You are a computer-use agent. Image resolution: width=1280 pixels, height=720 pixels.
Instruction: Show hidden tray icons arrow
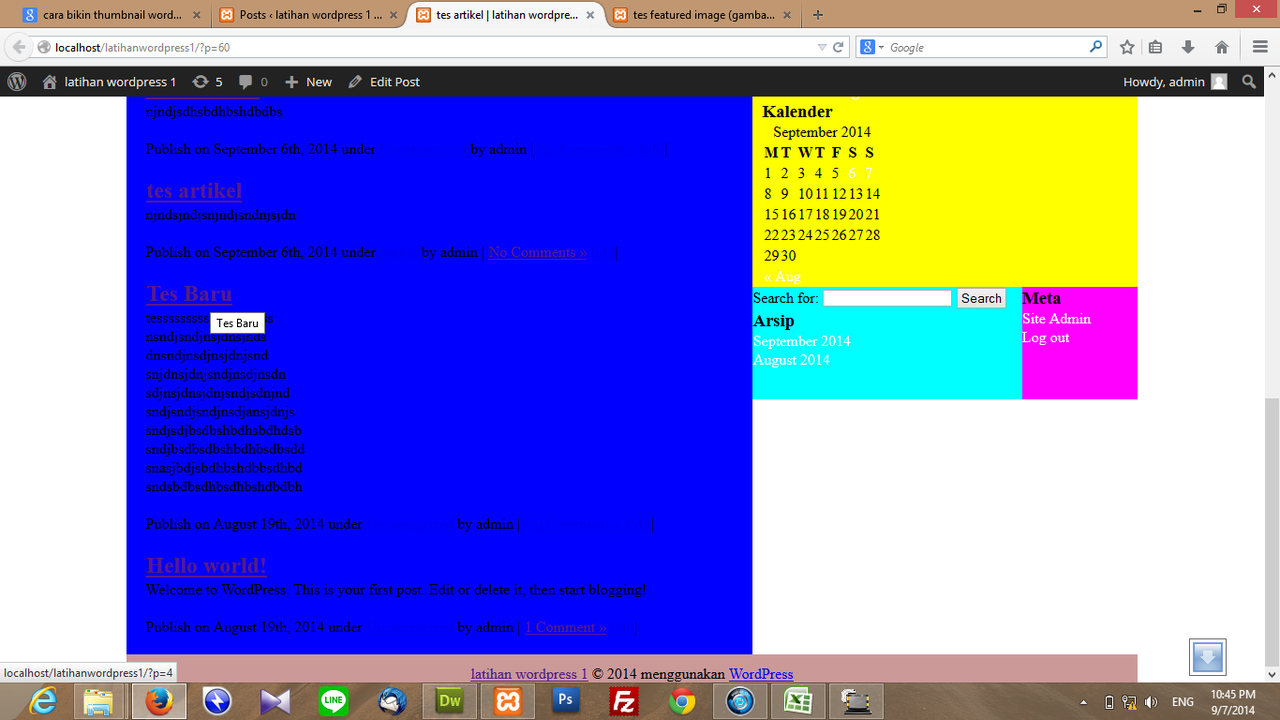[x=1084, y=702]
